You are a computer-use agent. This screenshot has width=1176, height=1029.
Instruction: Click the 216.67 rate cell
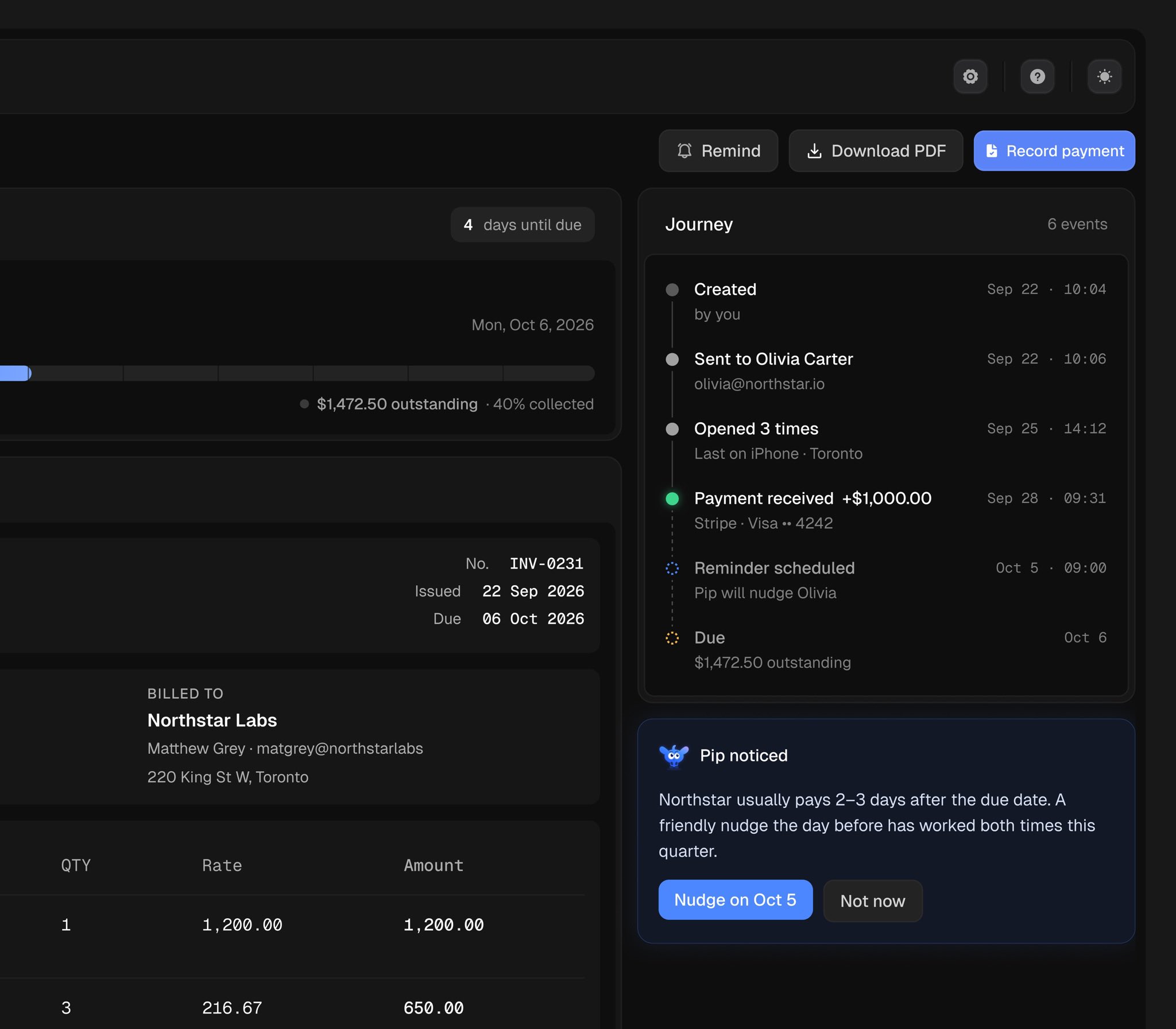[x=232, y=1008]
